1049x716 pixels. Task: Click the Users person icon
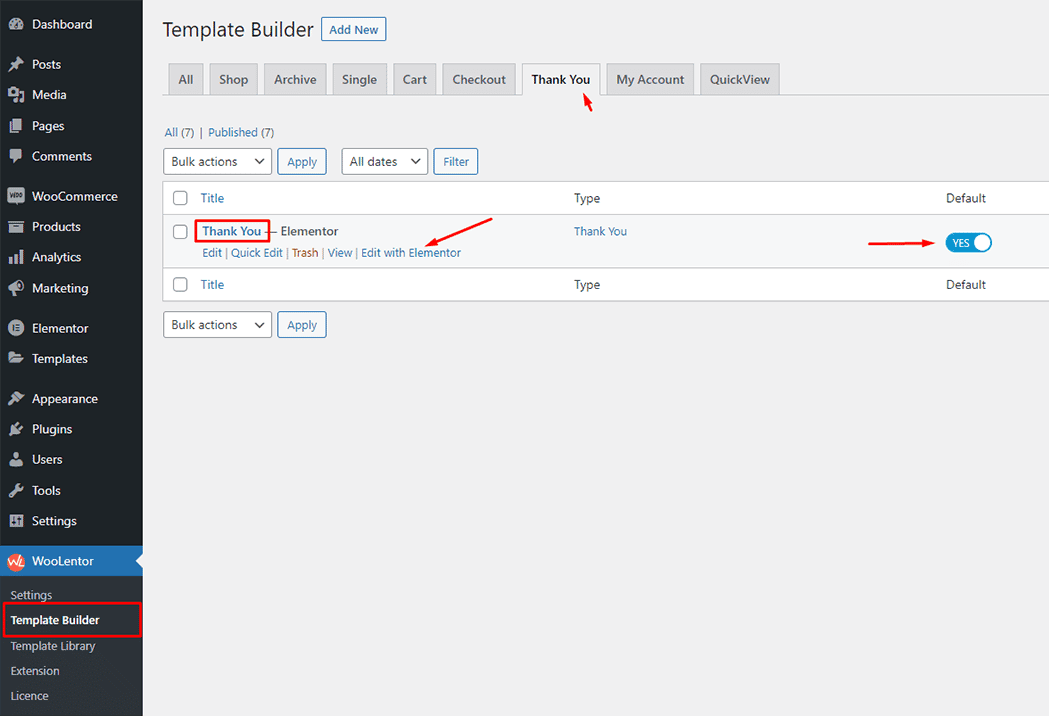tap(16, 460)
